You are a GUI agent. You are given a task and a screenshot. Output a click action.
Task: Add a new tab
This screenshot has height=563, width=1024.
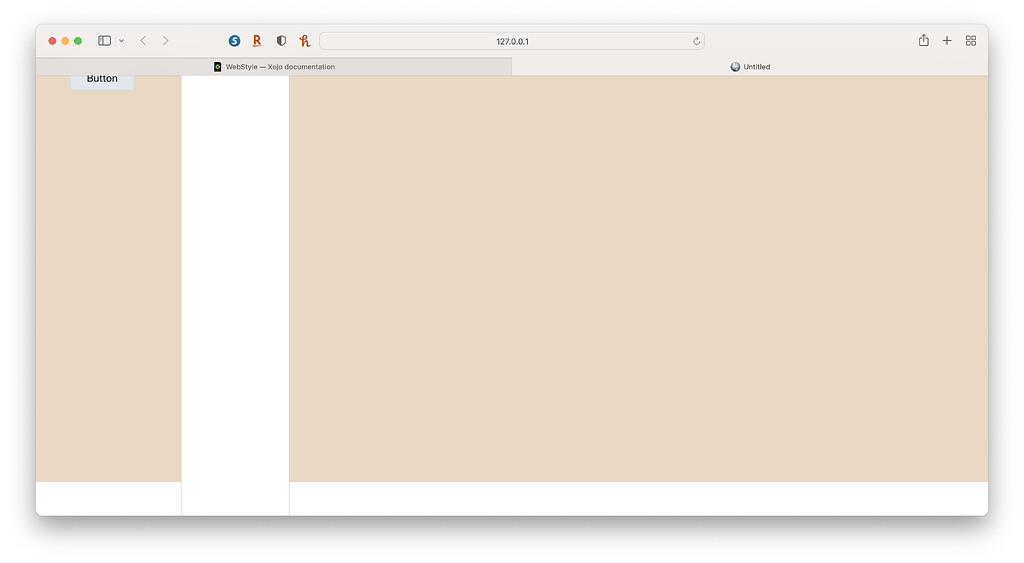[x=947, y=40]
